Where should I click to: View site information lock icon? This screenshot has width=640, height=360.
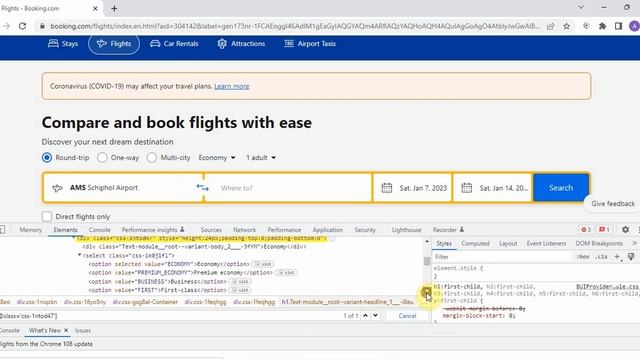42,26
